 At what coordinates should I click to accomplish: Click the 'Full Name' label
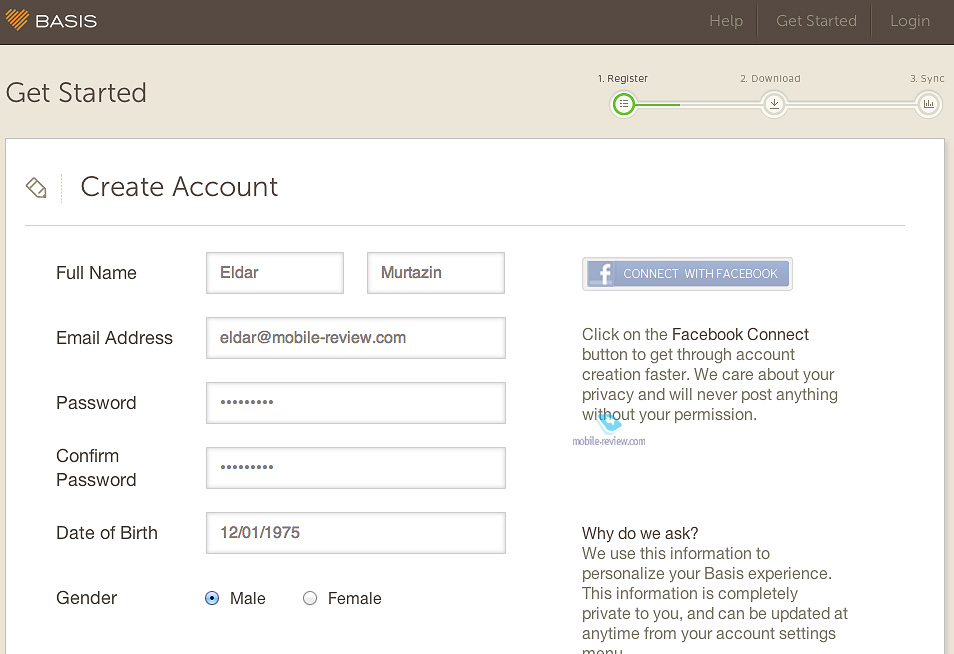96,273
